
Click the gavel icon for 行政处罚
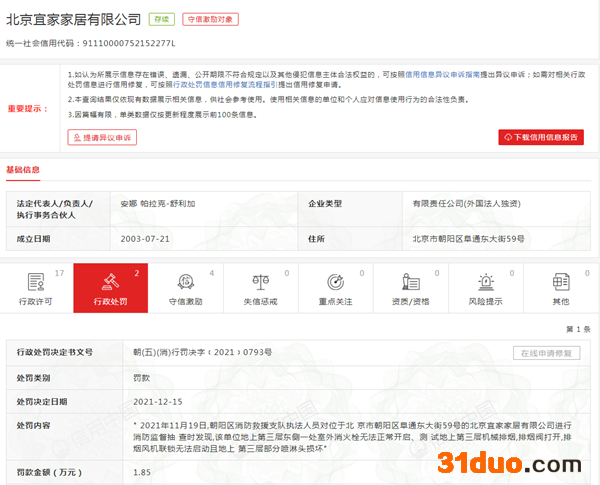[x=111, y=281]
